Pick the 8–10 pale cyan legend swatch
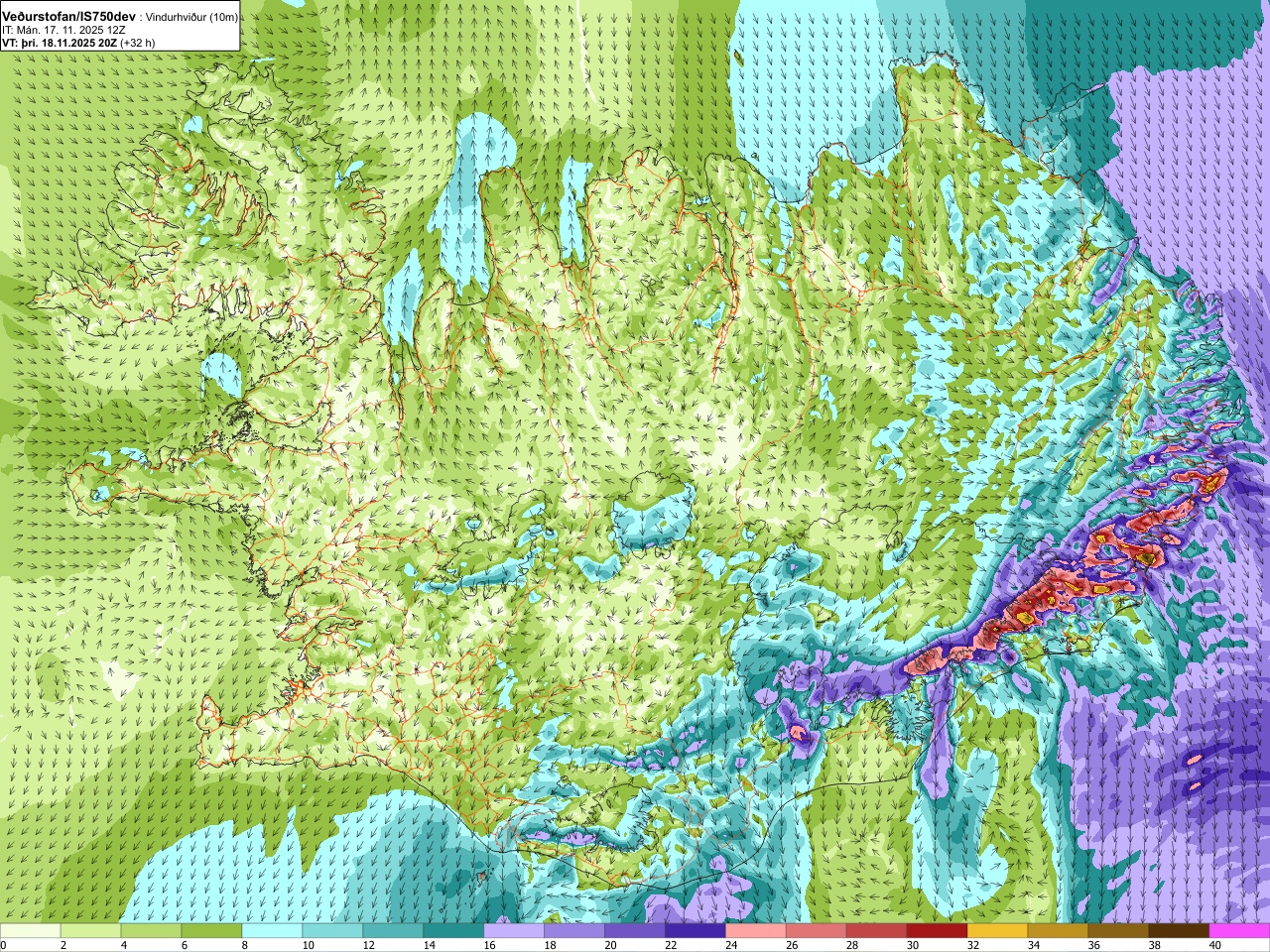The image size is (1270, 952). pos(272,931)
